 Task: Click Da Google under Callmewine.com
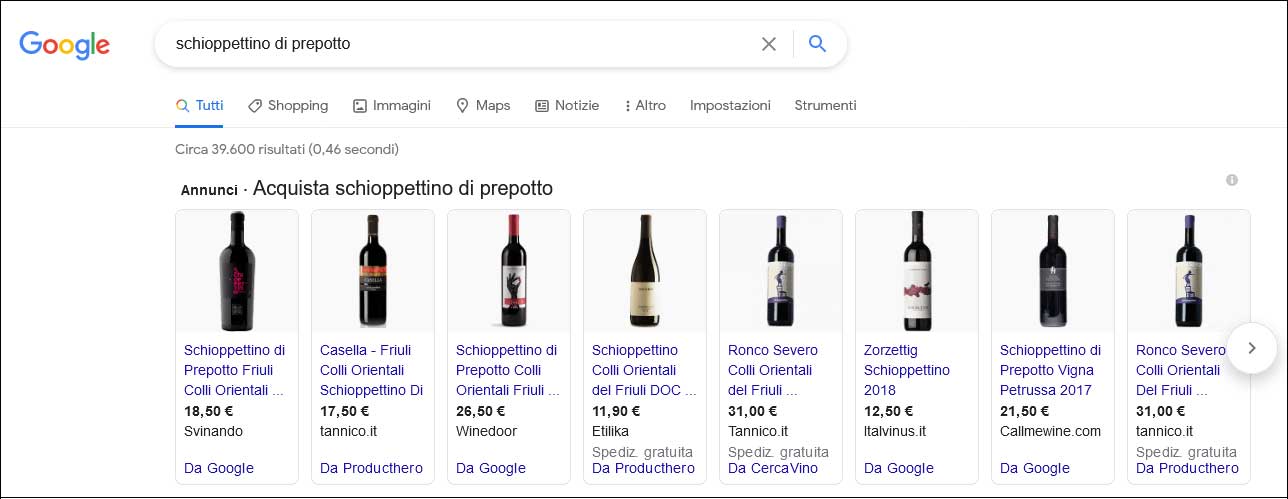(x=1035, y=468)
